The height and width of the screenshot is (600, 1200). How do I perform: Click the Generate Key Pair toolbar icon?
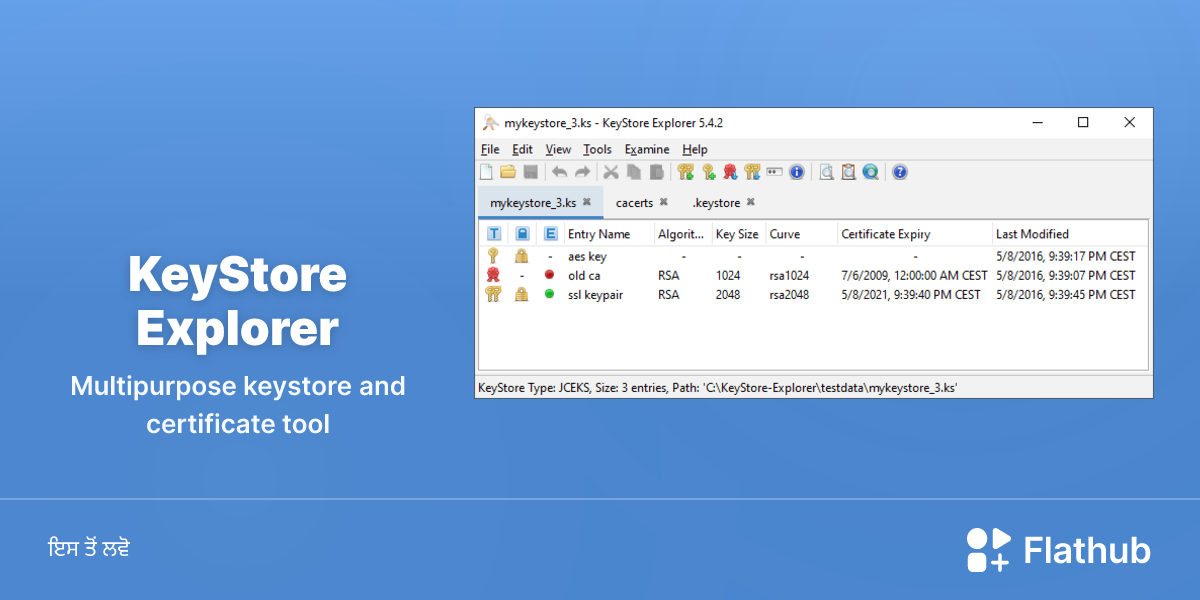coord(685,172)
